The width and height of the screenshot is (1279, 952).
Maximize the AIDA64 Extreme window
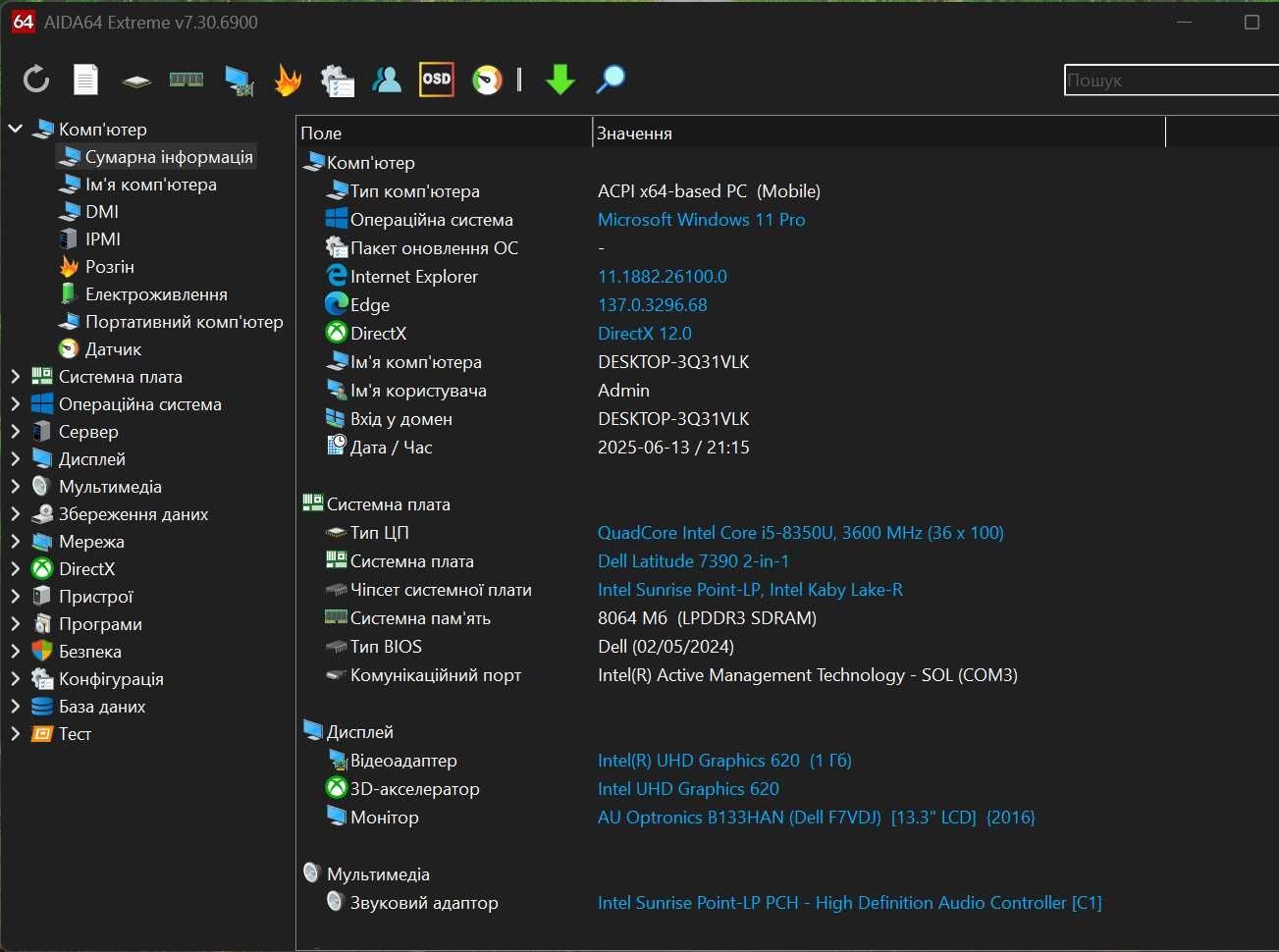1252,22
